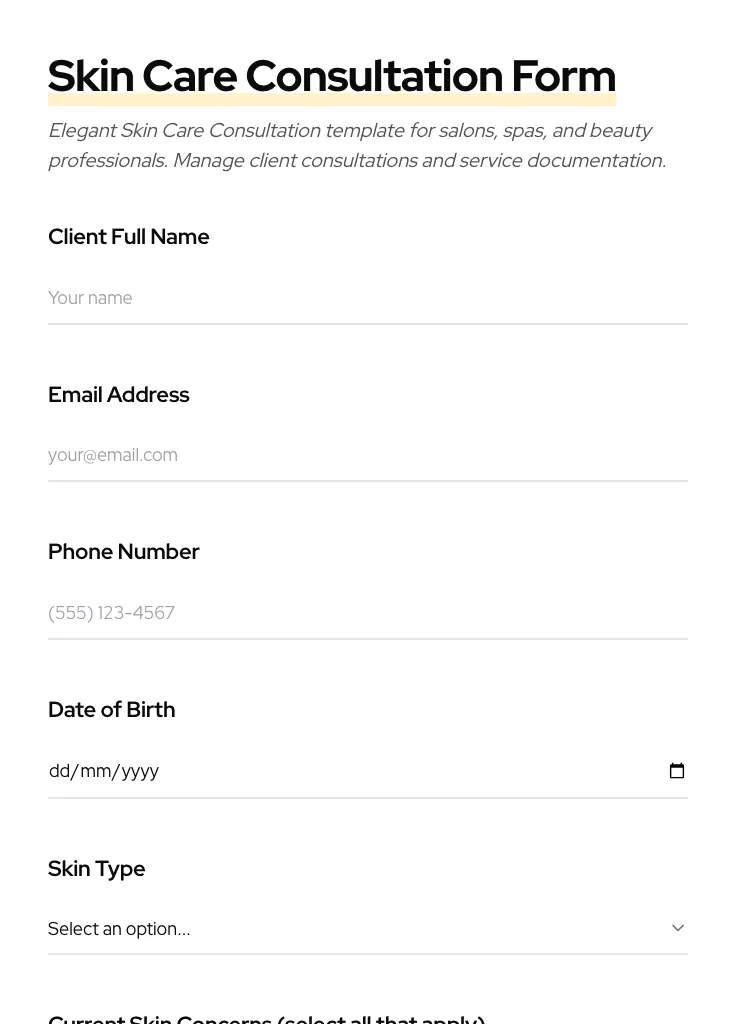Click the 'Client Full Name' label
The image size is (736, 1024).
click(128, 237)
